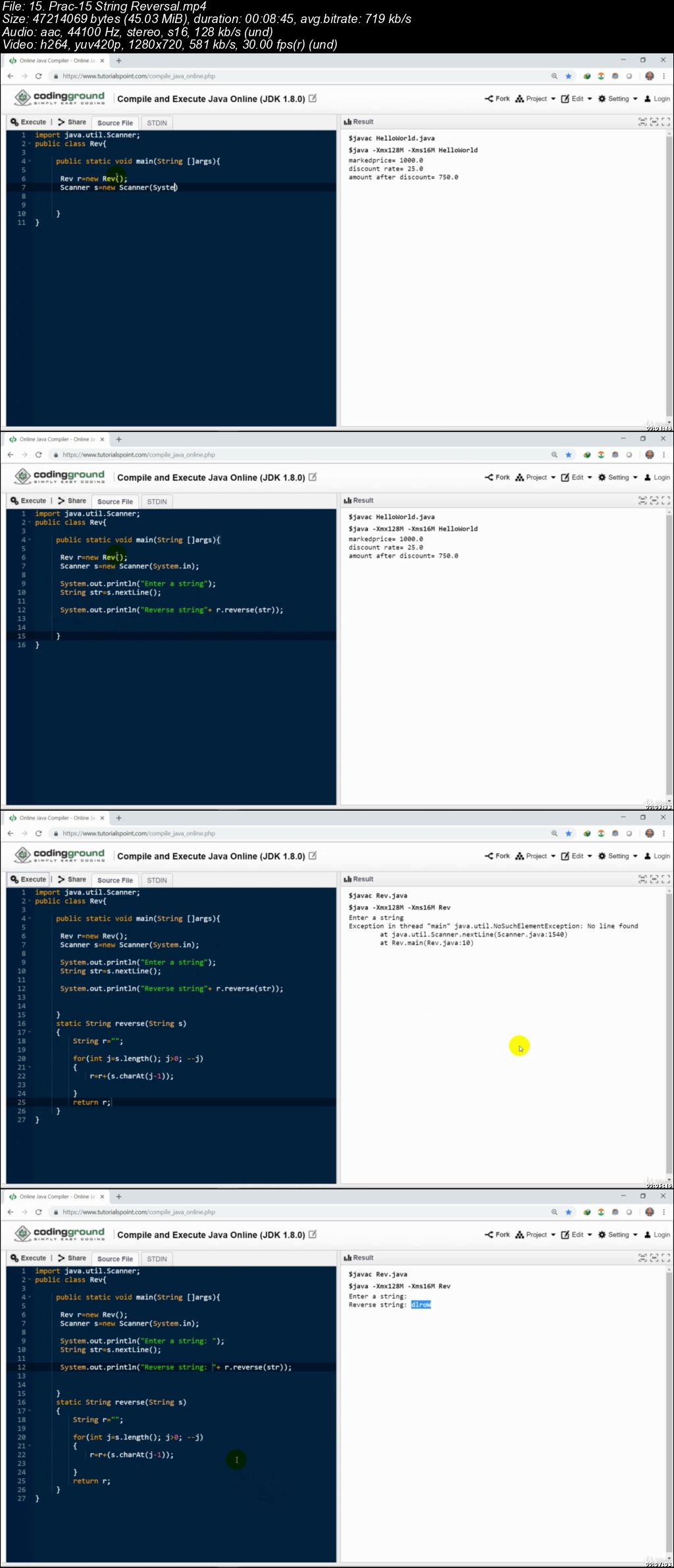
Task: Click the browser back arrow in the last frame
Action: (x=11, y=1212)
